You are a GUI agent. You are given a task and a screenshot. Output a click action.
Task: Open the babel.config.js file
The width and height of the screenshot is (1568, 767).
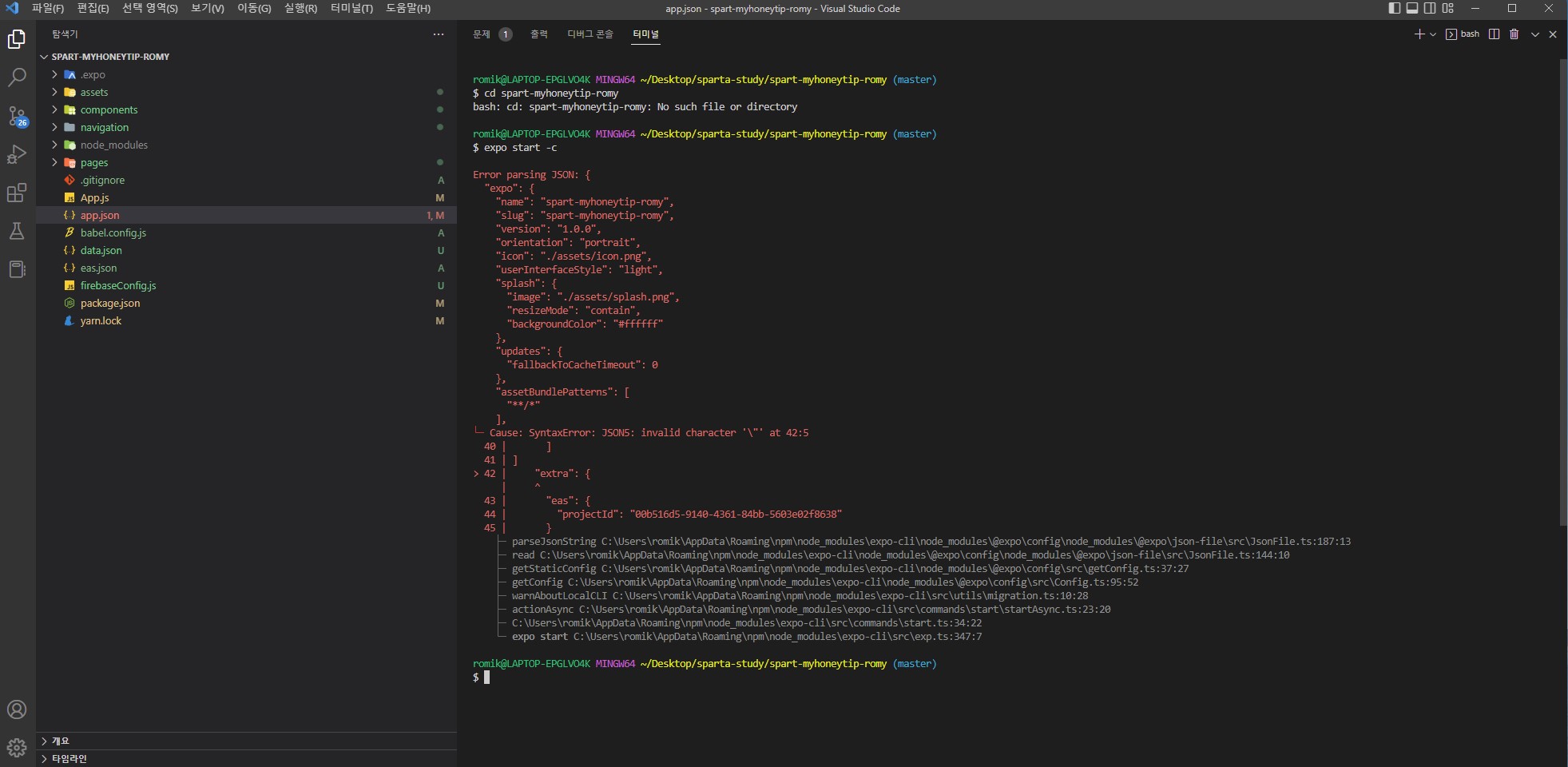[x=247, y=232]
